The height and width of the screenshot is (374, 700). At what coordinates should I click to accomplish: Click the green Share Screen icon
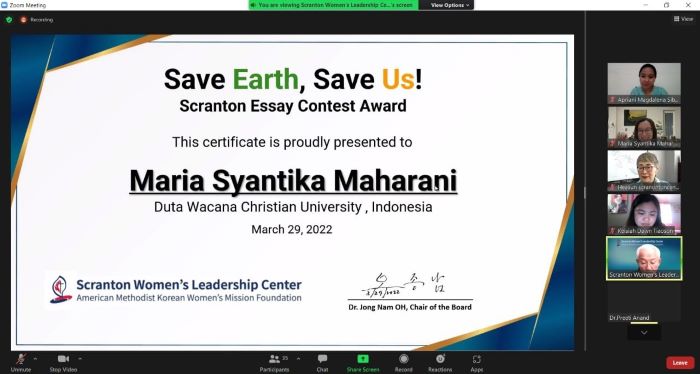363,359
